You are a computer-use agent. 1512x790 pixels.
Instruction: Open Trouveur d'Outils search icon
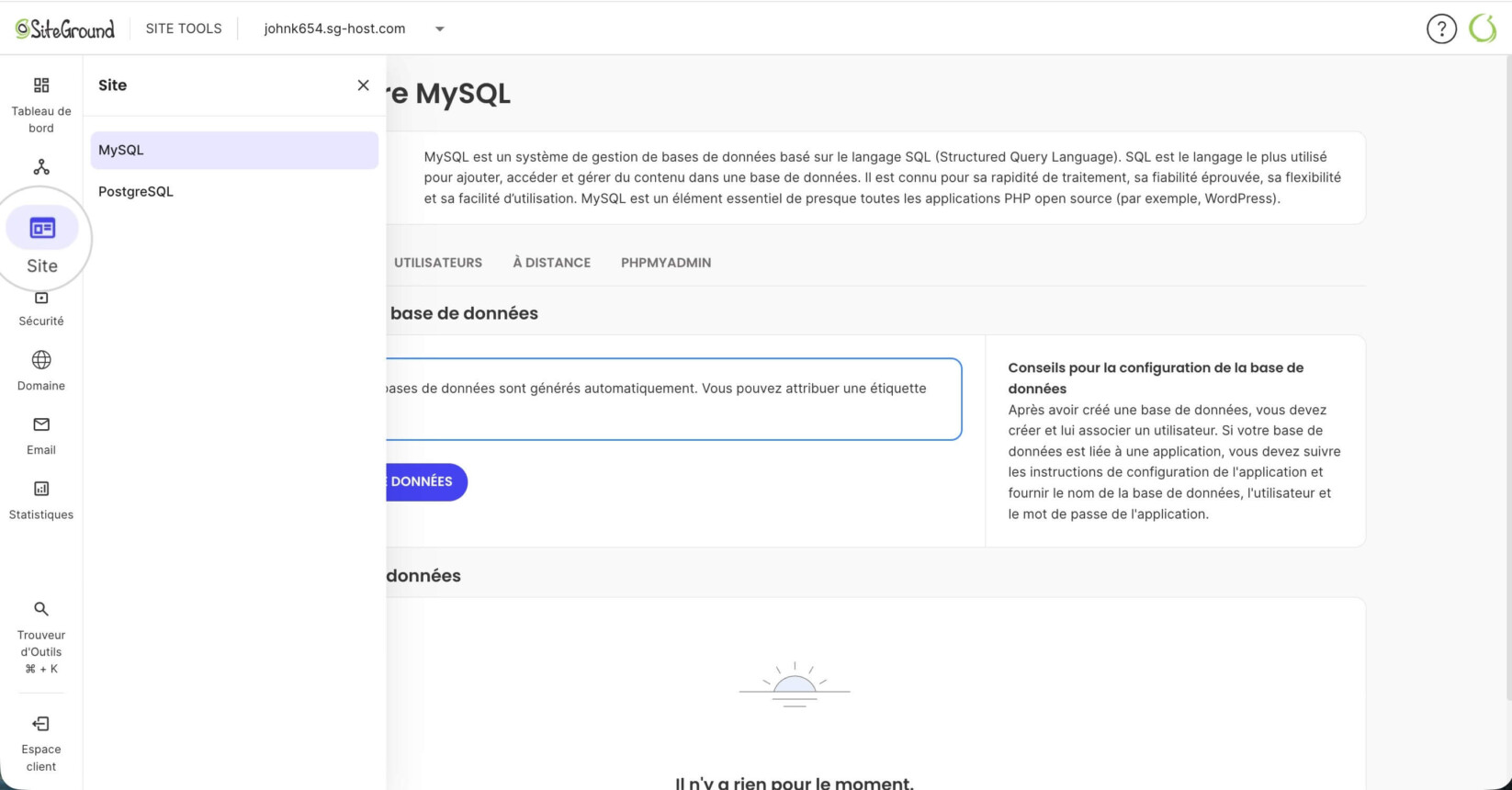click(41, 609)
